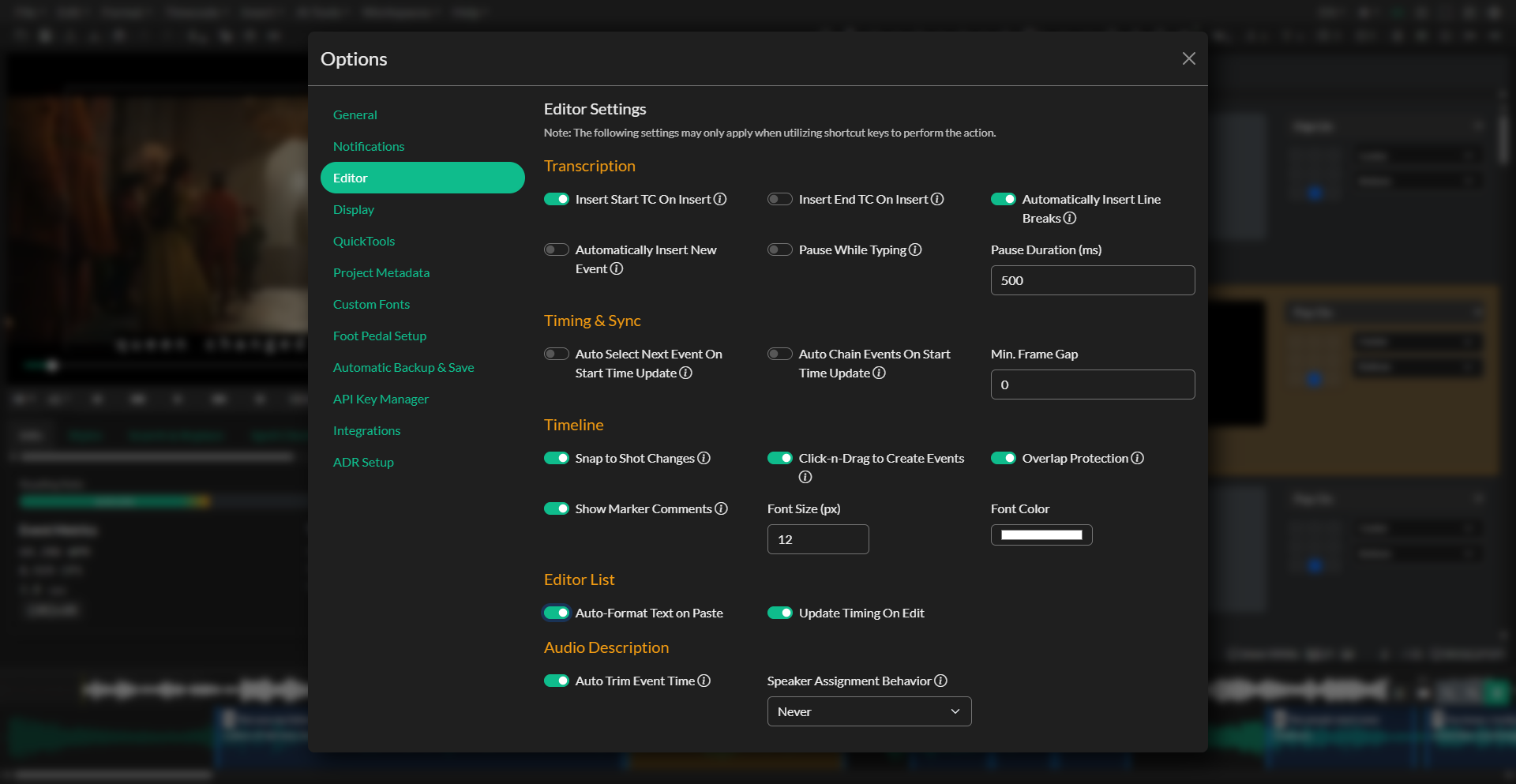Toggle off Update Timing On Edit

click(x=780, y=613)
